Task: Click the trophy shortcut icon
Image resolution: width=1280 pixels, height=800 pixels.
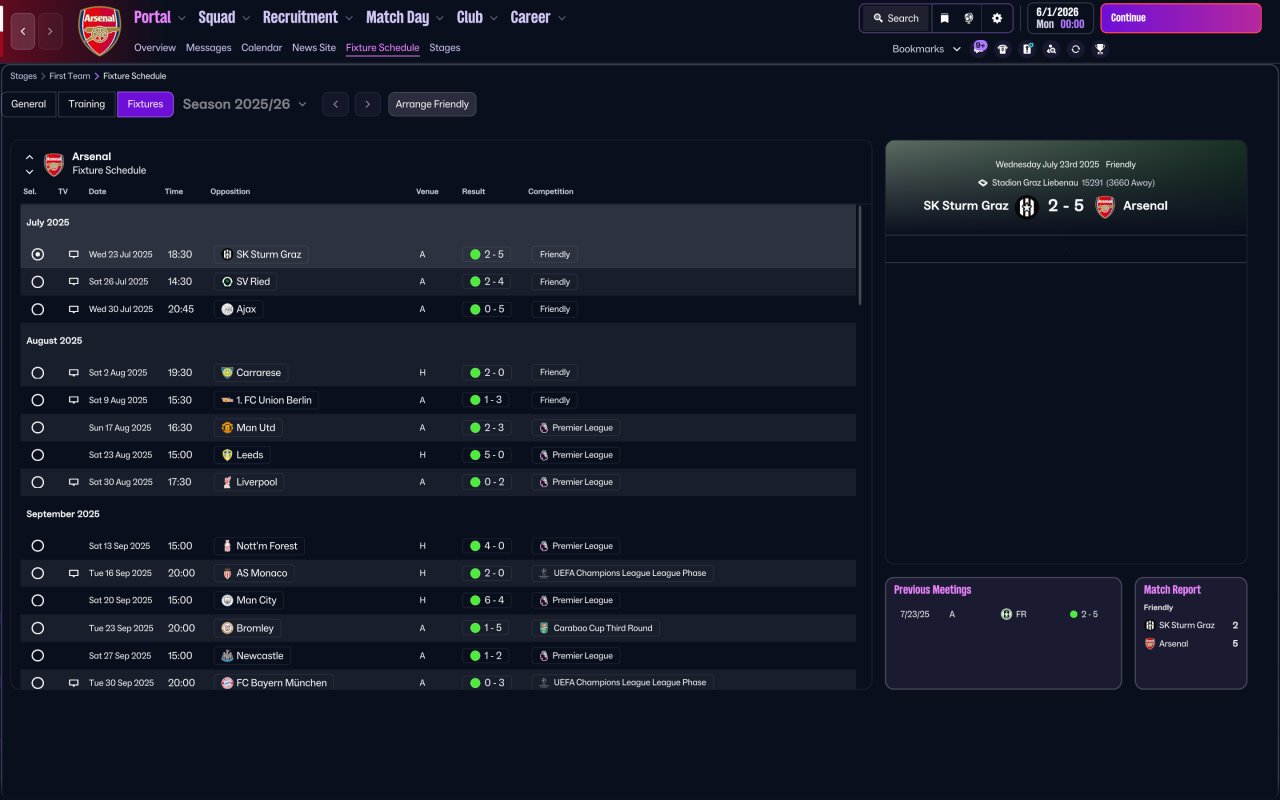Action: pos(1100,49)
